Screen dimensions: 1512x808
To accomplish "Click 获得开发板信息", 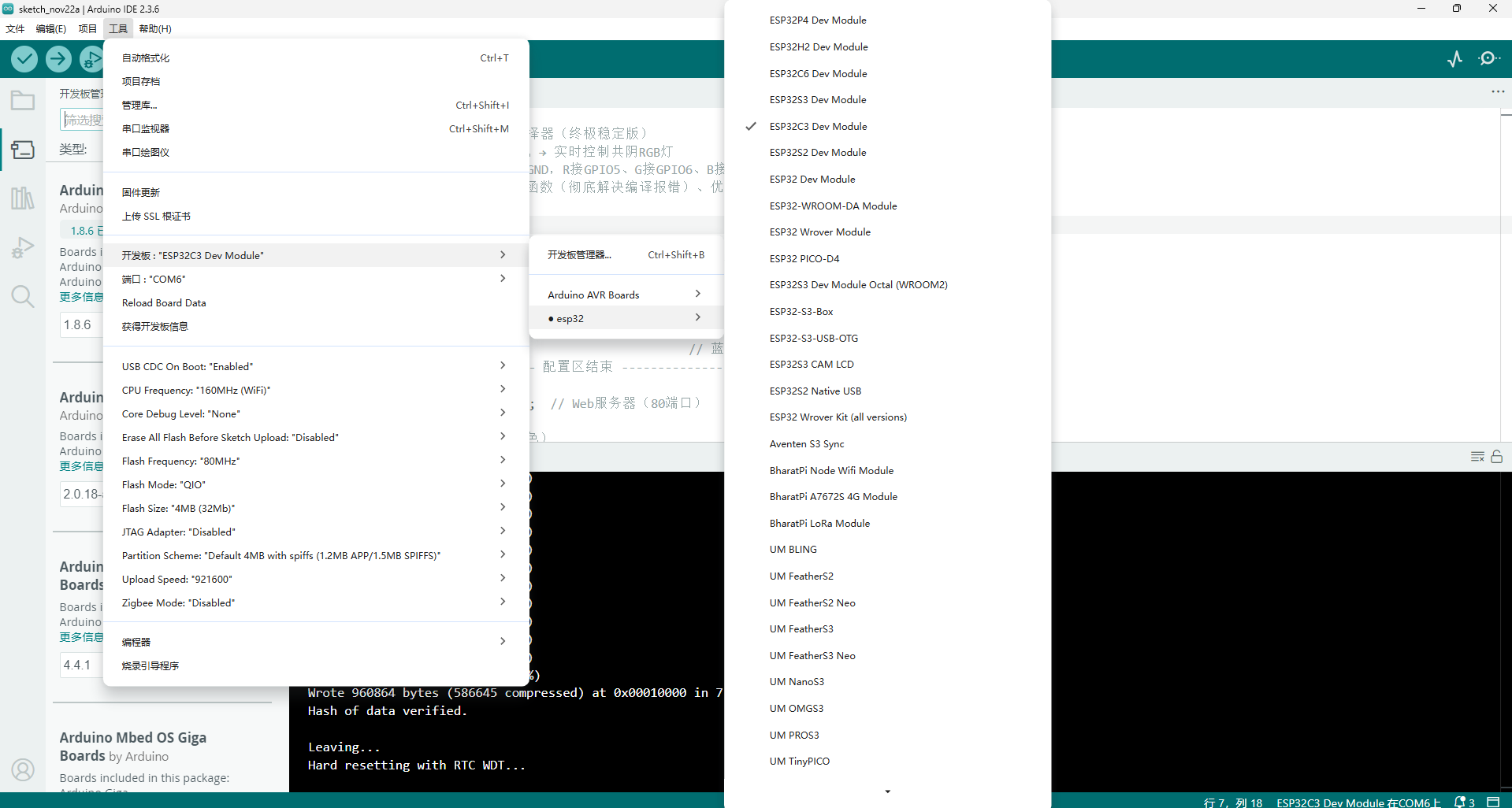I will coord(316,326).
